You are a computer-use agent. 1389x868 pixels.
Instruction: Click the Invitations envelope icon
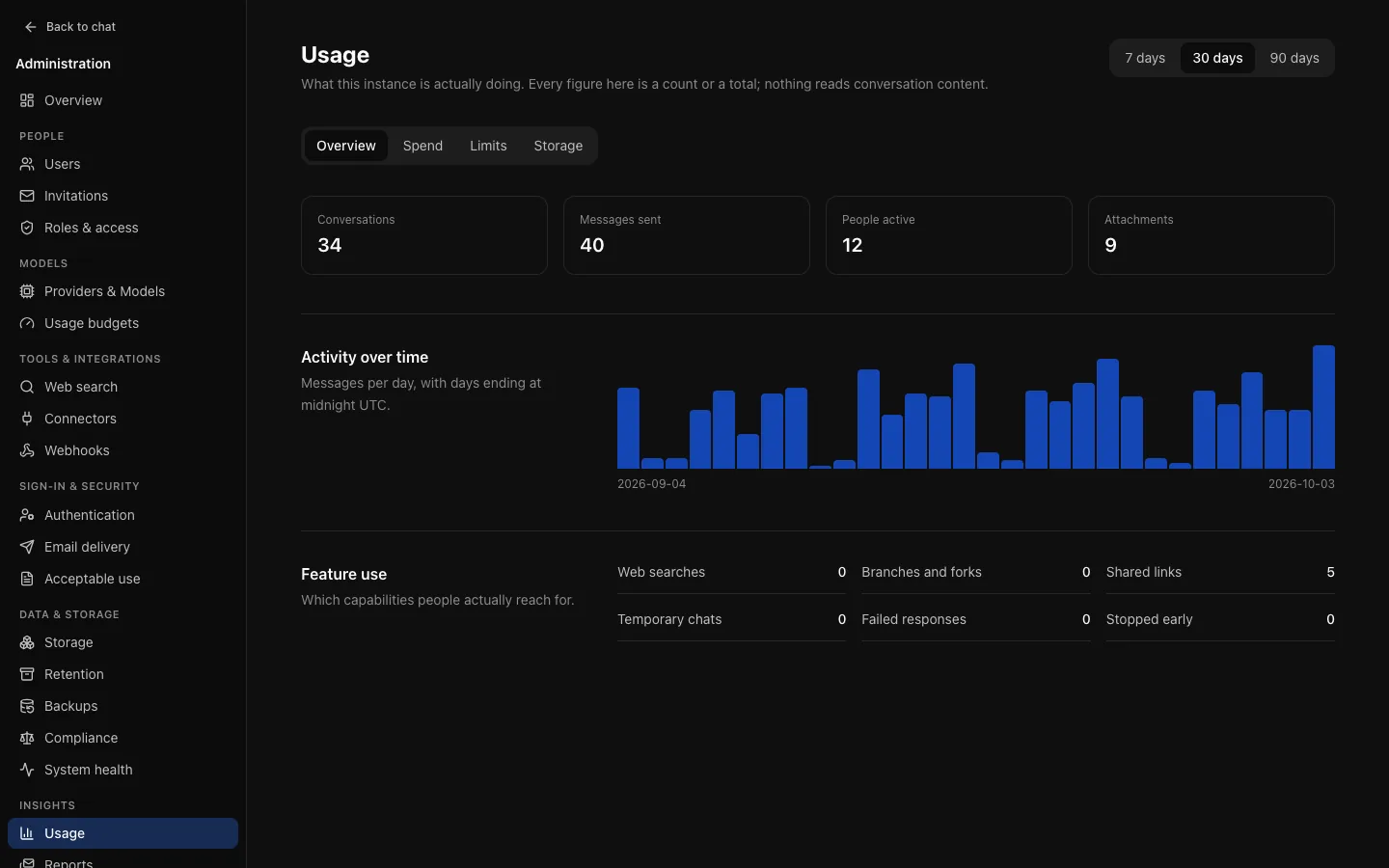point(27,196)
